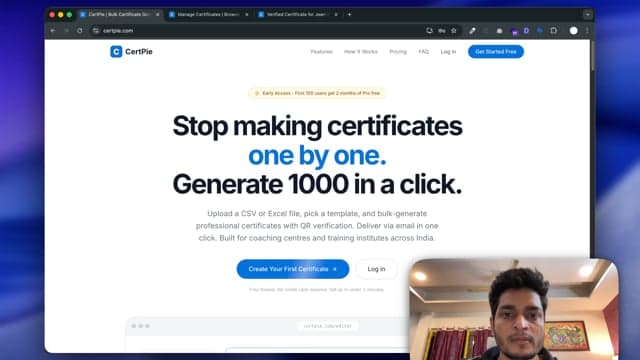Click Log in in the top navigation

pyautogui.click(x=448, y=52)
